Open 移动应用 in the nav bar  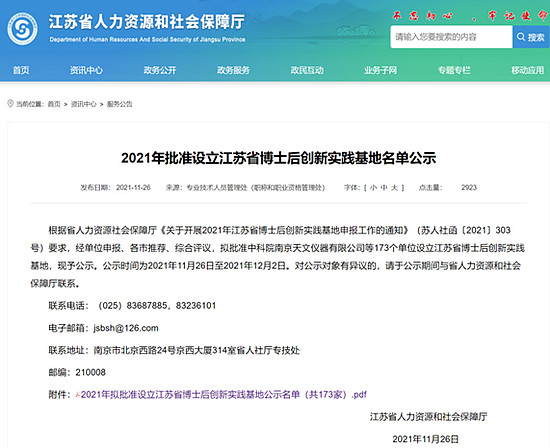pos(528,70)
